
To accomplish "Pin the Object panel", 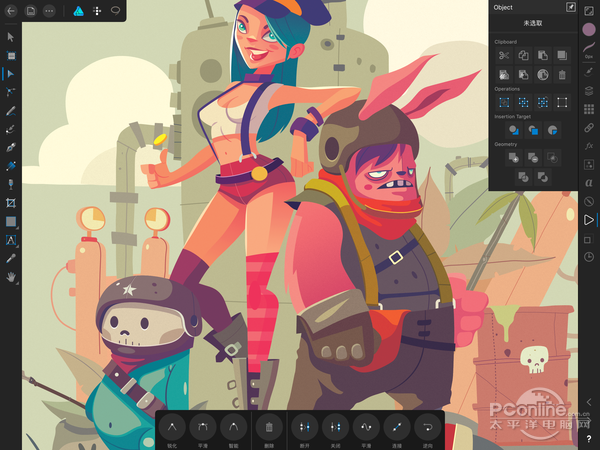I will [571, 7].
